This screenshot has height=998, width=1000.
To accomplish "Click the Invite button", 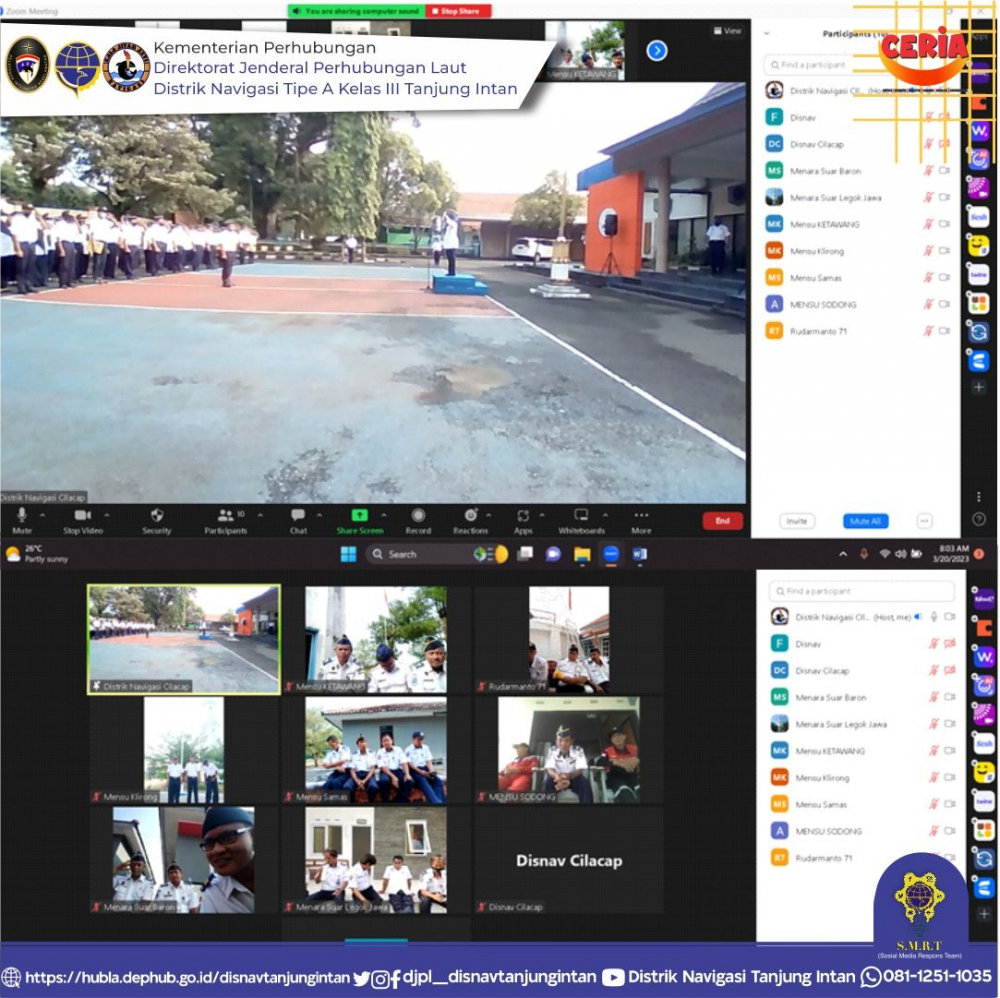I will pos(797,521).
